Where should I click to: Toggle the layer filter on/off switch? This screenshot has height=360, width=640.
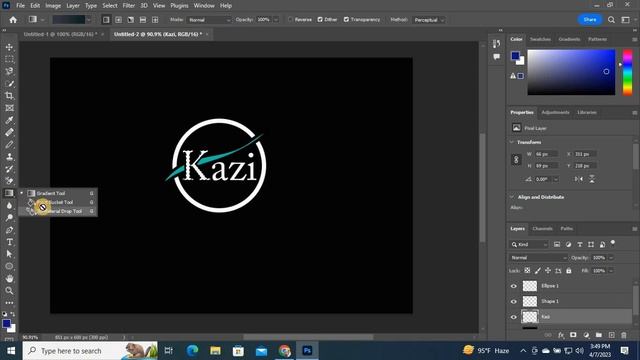coord(613,243)
